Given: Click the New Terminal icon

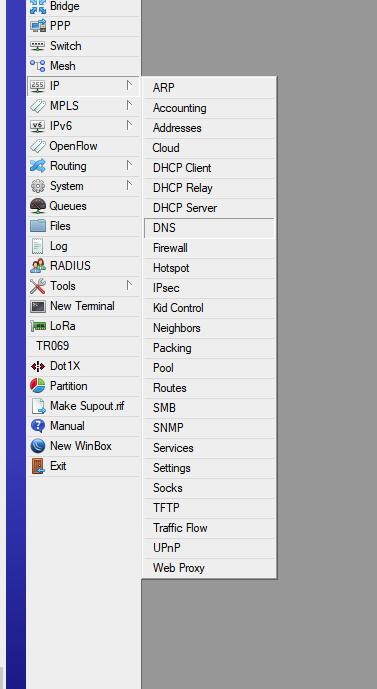Looking at the screenshot, I should tap(38, 306).
